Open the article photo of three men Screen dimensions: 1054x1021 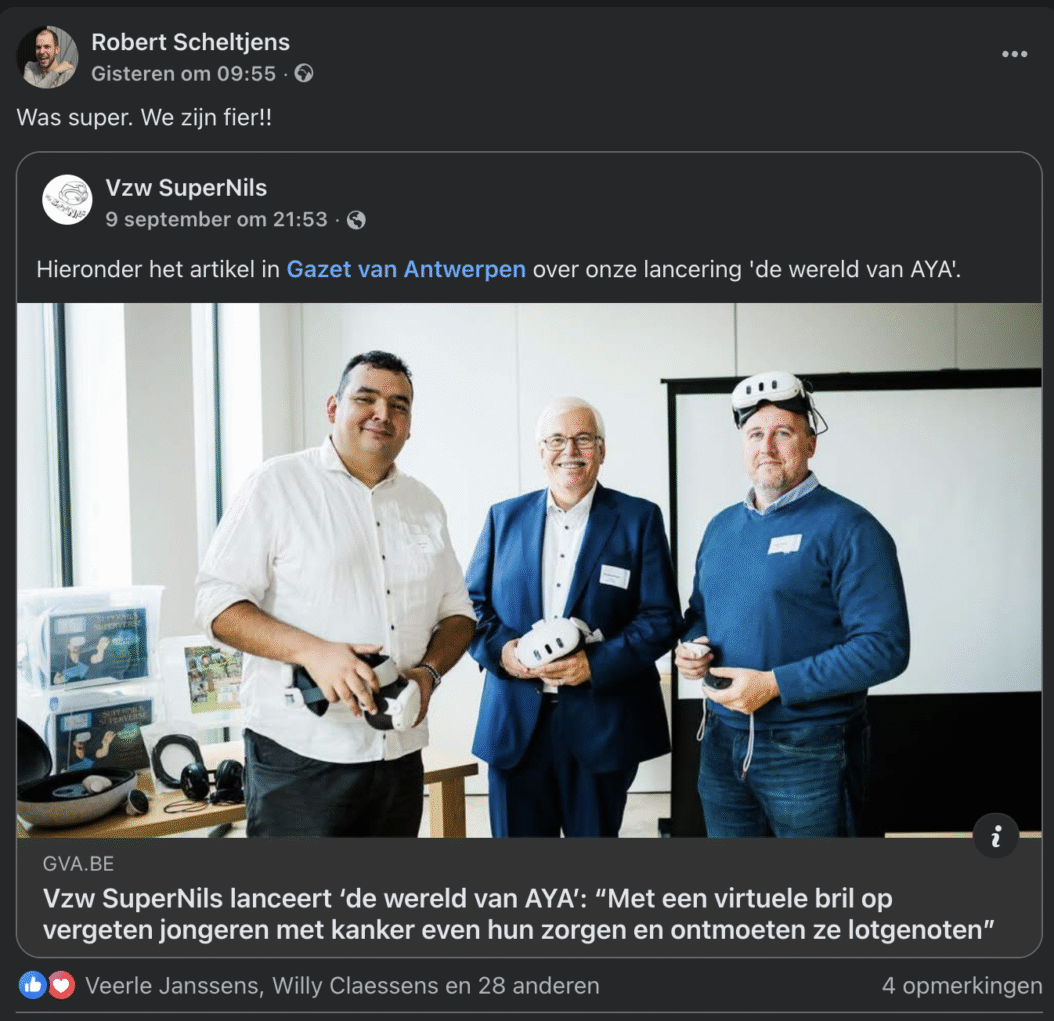529,570
